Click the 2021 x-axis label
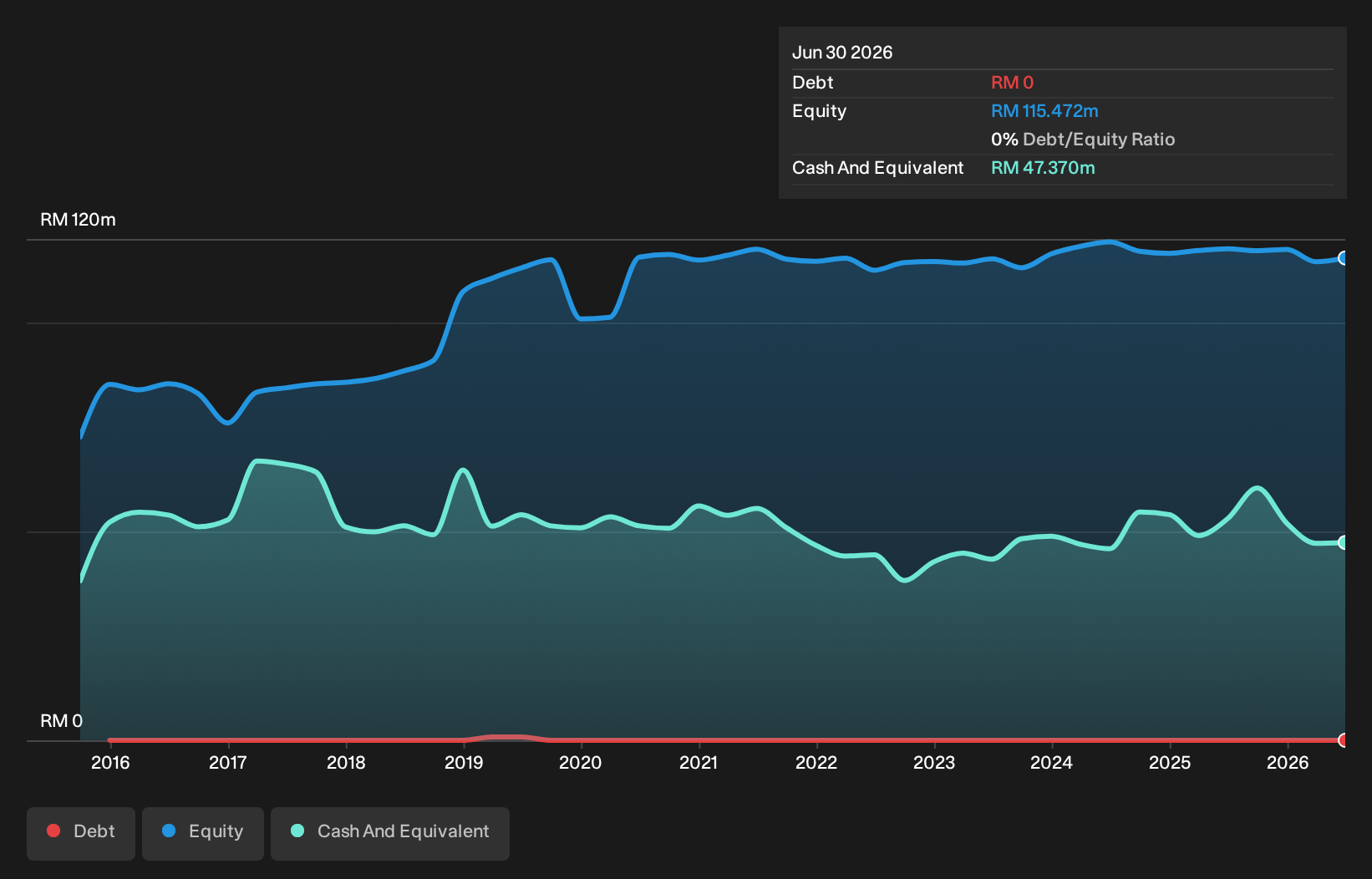Screen dimensions: 1372x879 pos(699,762)
